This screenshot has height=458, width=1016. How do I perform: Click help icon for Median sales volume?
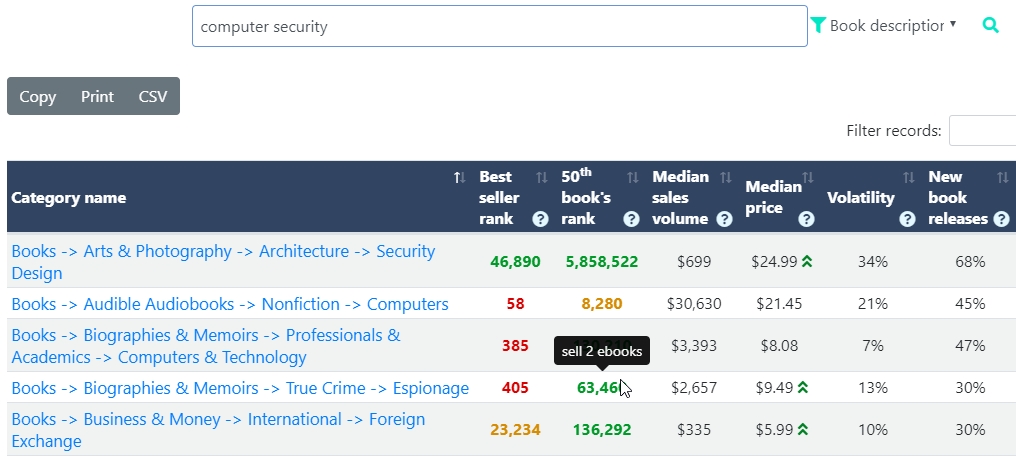[x=725, y=219]
